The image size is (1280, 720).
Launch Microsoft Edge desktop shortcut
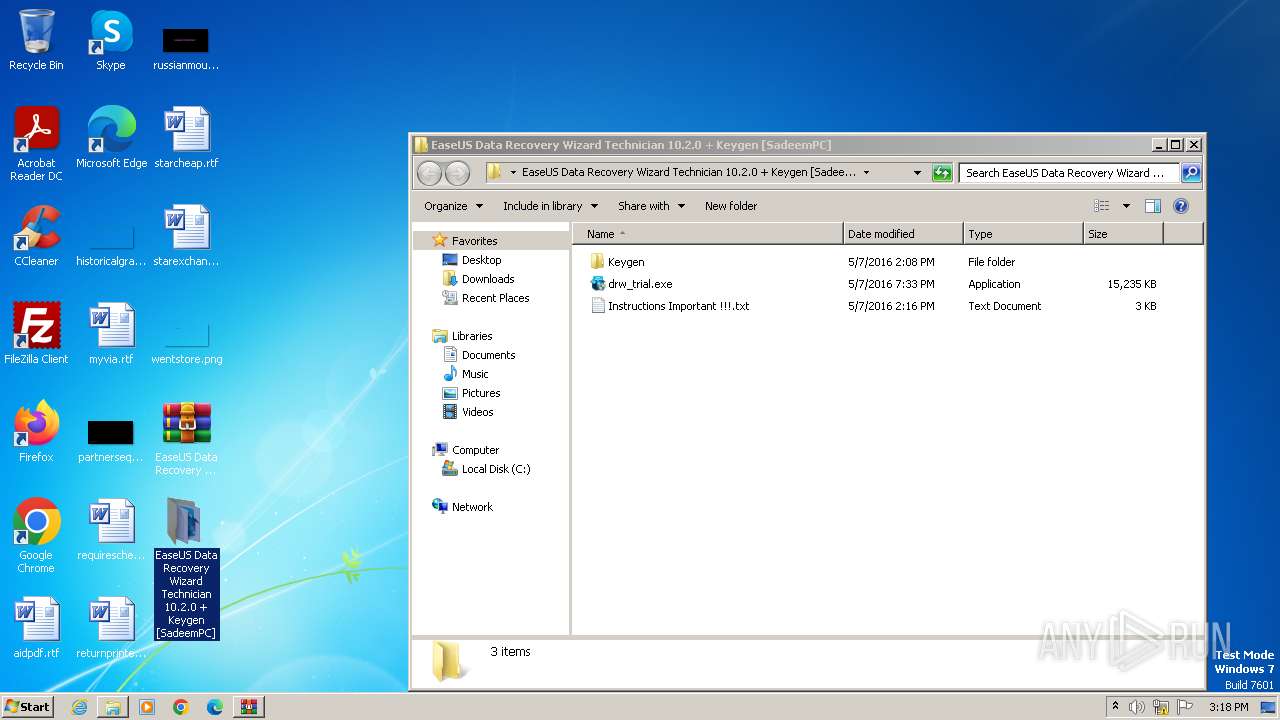click(111, 138)
